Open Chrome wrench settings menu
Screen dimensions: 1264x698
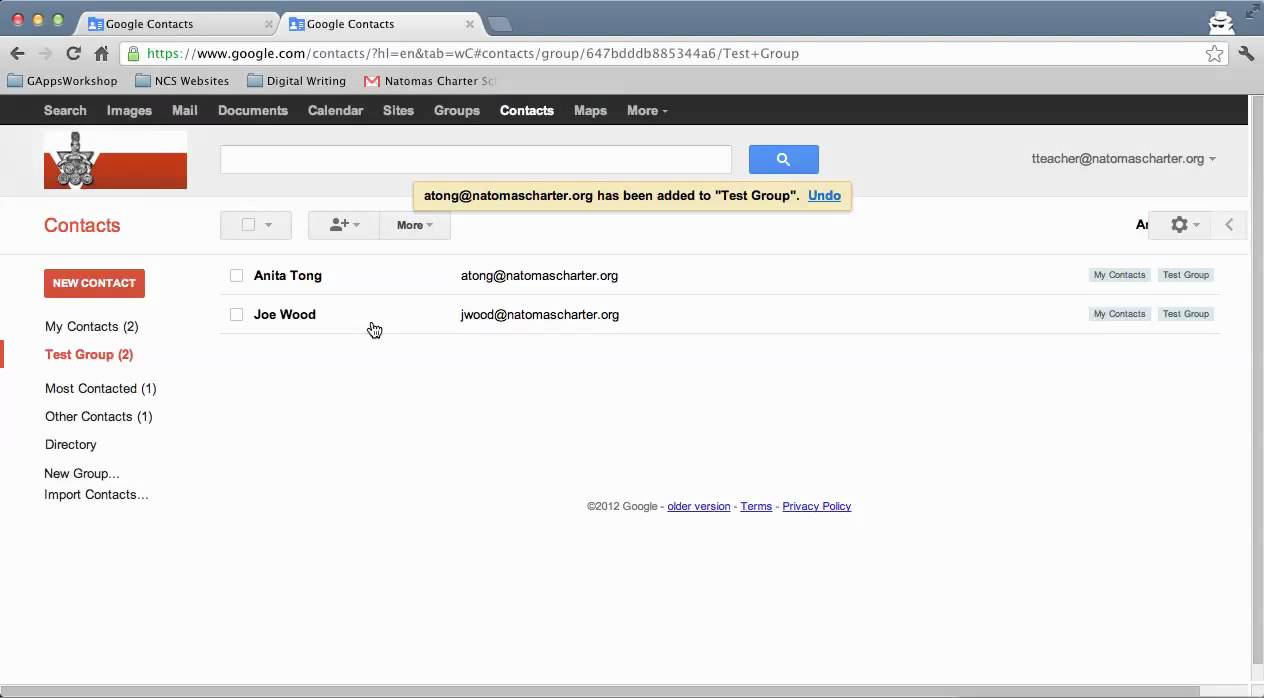1246,54
